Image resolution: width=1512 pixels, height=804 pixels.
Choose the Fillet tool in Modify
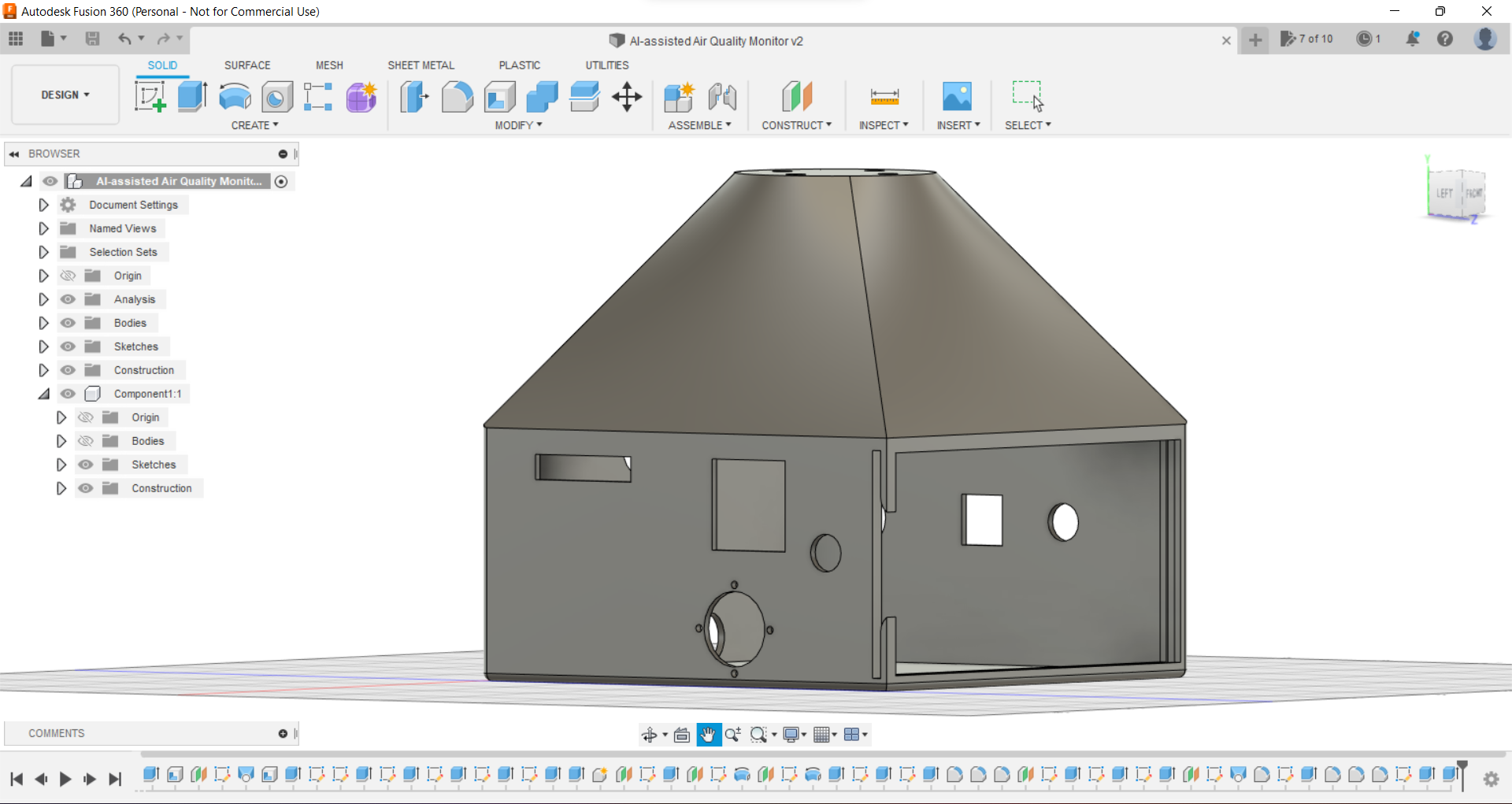[457, 97]
